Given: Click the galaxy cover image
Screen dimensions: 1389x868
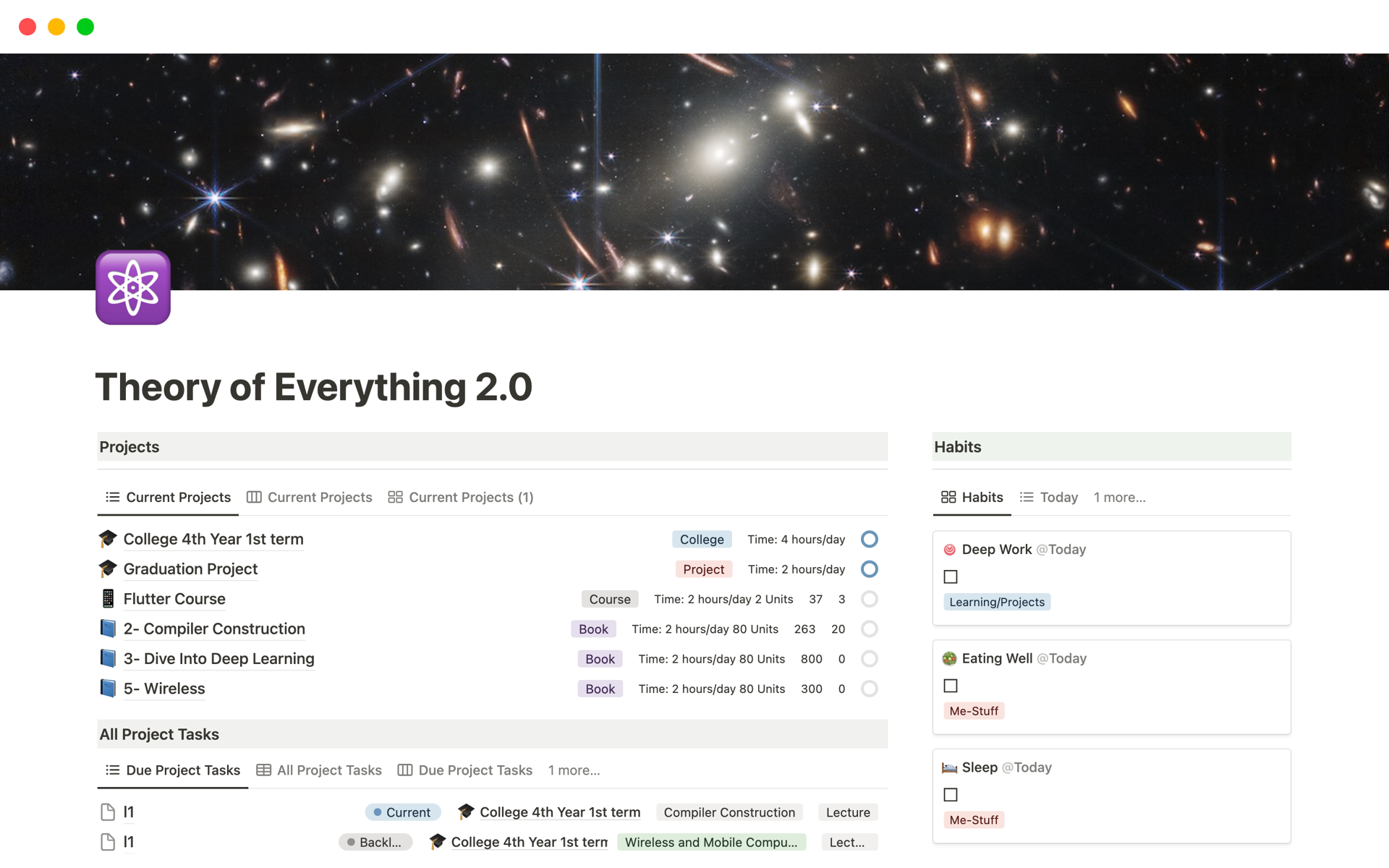Looking at the screenshot, I should click(694, 171).
